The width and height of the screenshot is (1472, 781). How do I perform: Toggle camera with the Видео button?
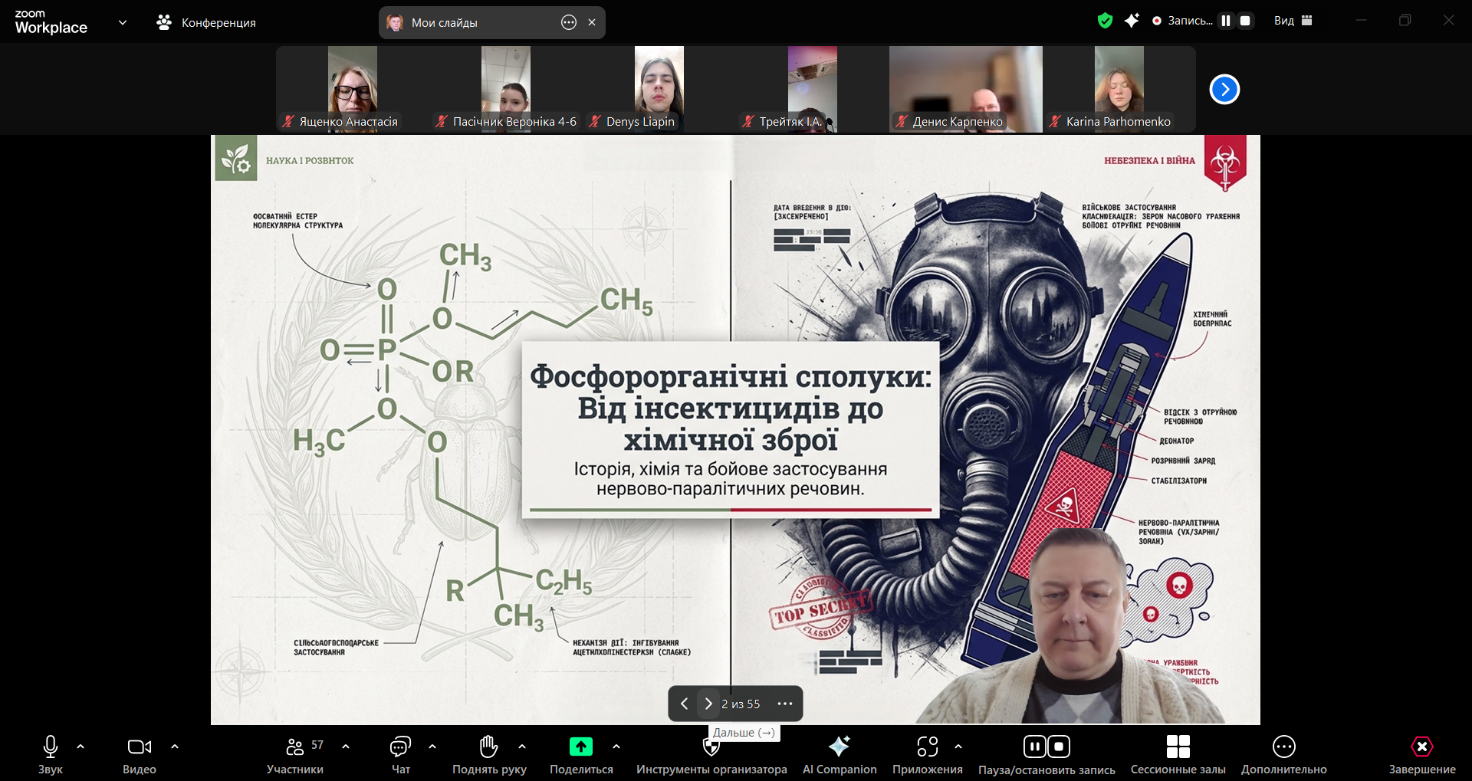[x=139, y=747]
